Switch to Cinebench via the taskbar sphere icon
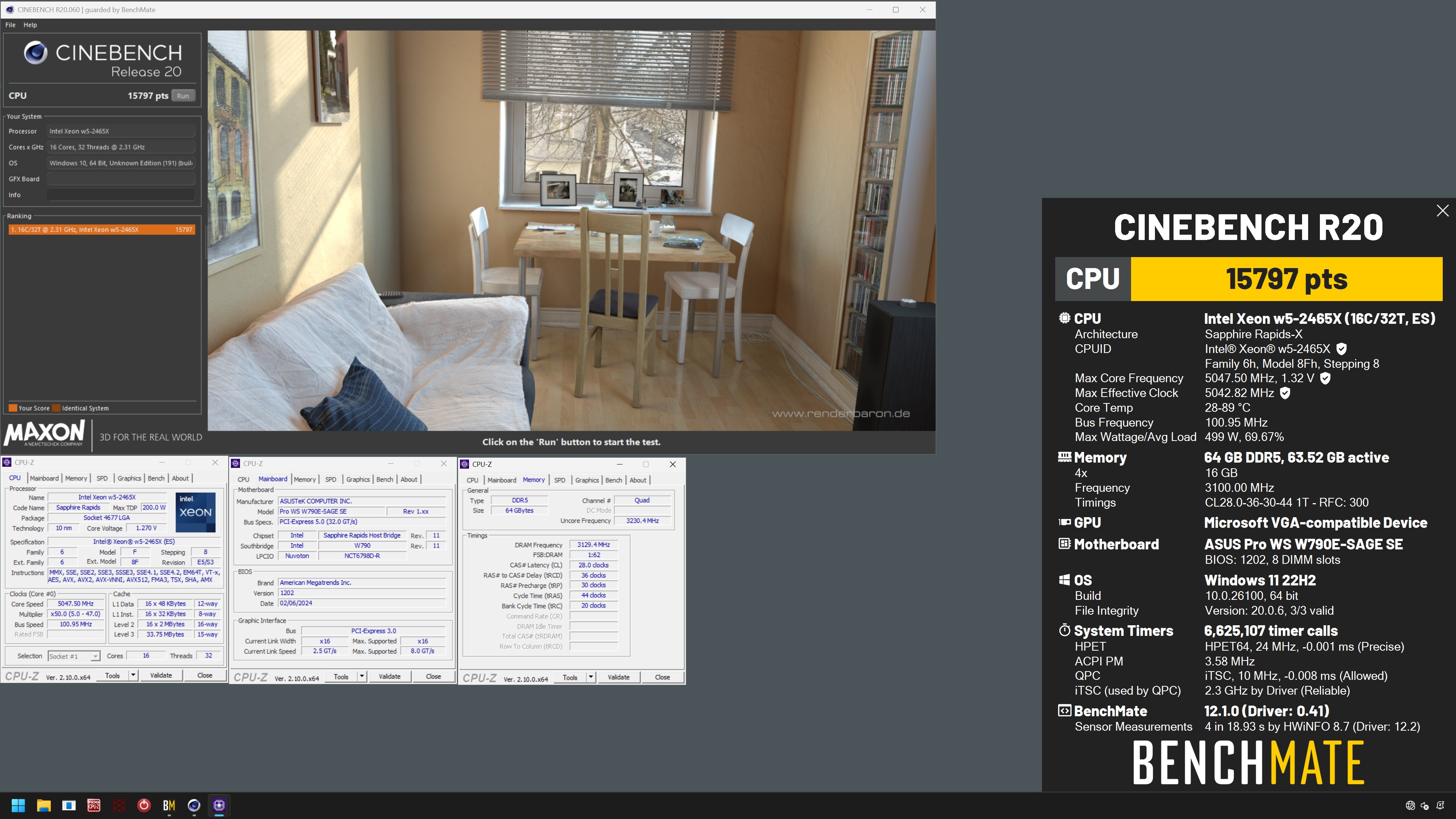This screenshot has height=819, width=1456. click(x=194, y=805)
